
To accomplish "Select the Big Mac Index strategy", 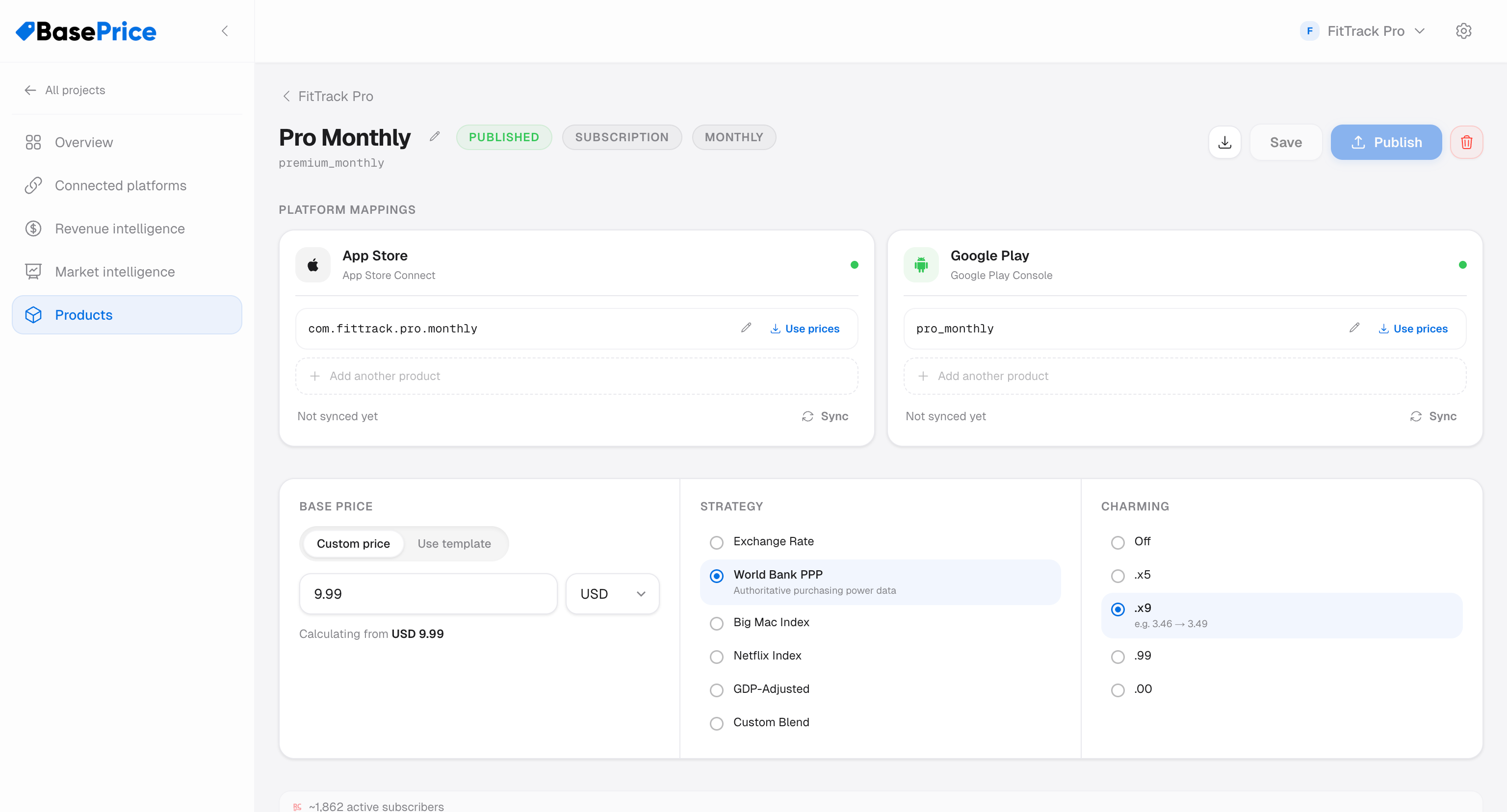I will tap(881, 623).
